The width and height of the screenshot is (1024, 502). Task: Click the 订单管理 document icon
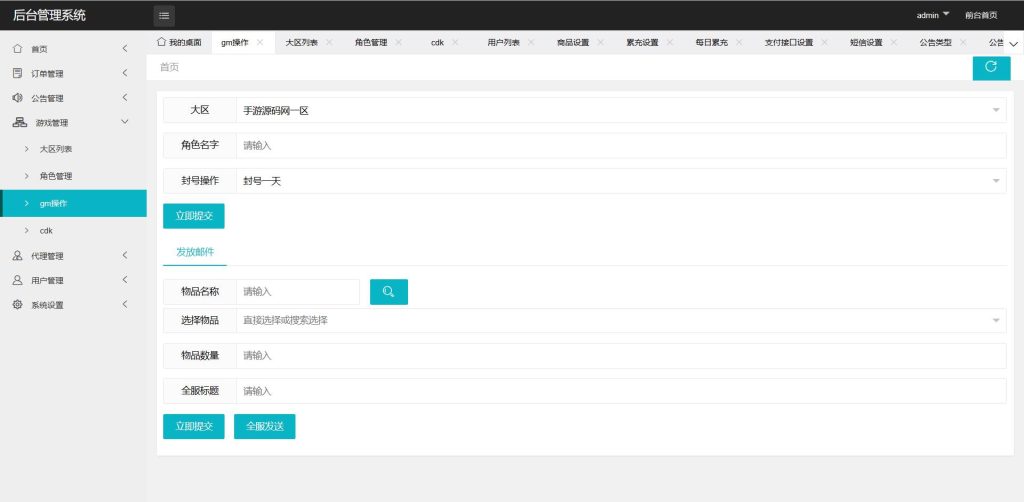coord(18,73)
